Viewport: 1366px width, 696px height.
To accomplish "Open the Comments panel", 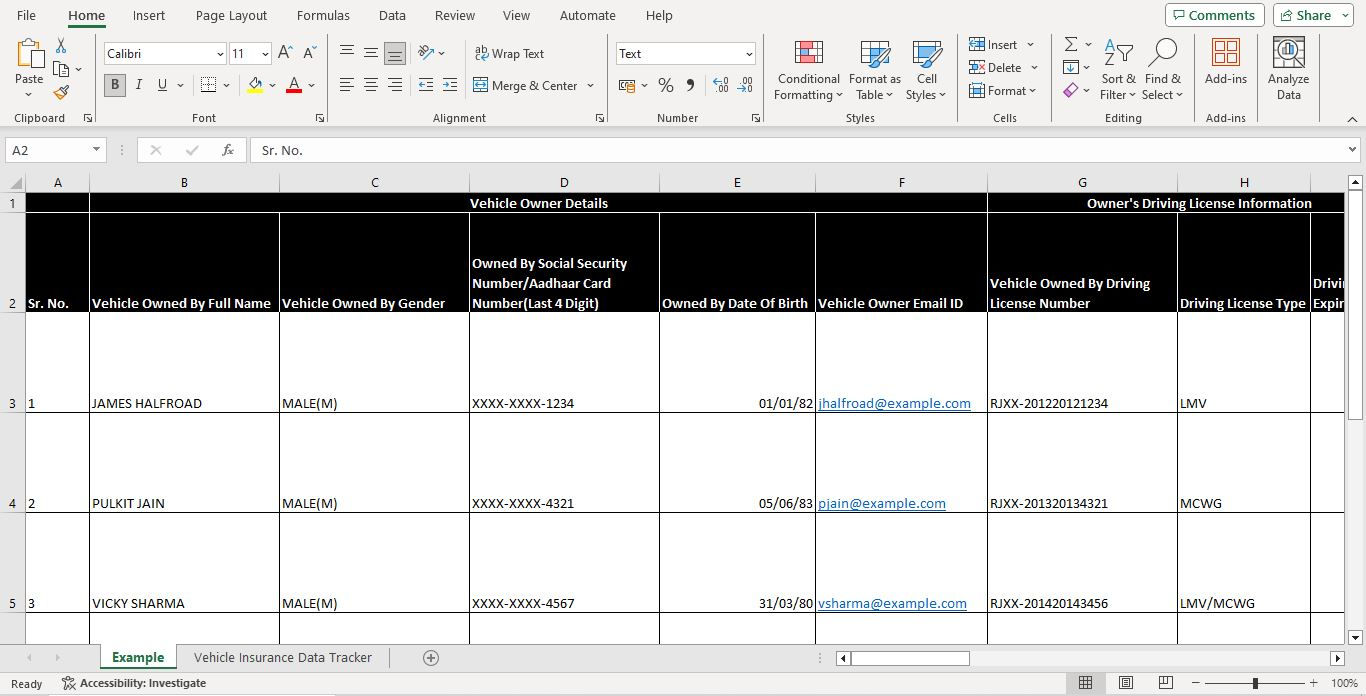I will pyautogui.click(x=1213, y=15).
